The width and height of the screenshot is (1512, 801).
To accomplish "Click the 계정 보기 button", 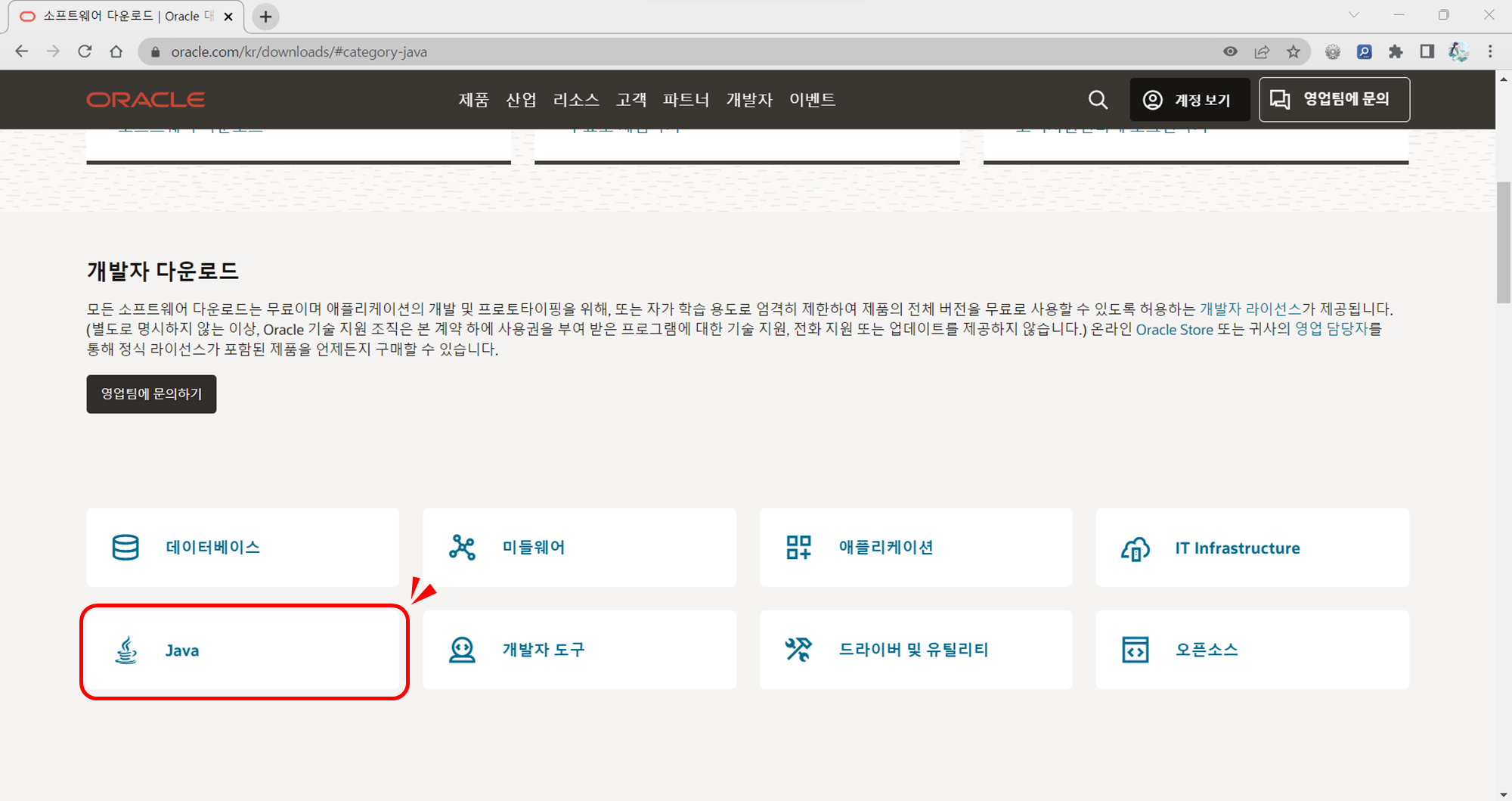I will pos(1189,100).
